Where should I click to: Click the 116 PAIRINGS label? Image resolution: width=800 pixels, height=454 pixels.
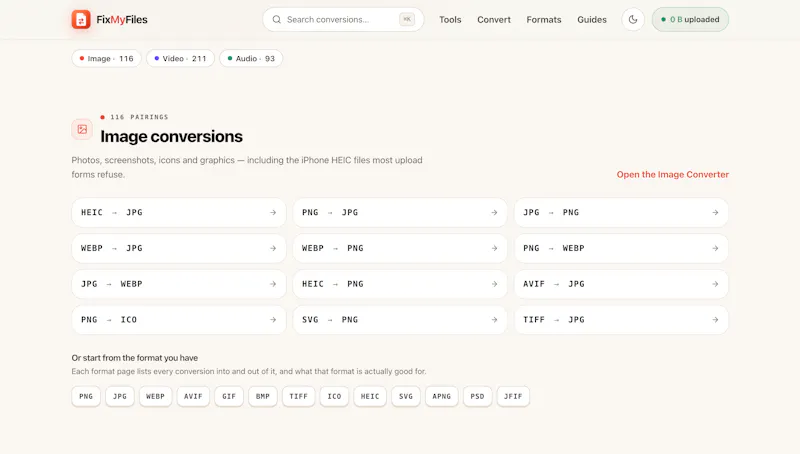(139, 117)
